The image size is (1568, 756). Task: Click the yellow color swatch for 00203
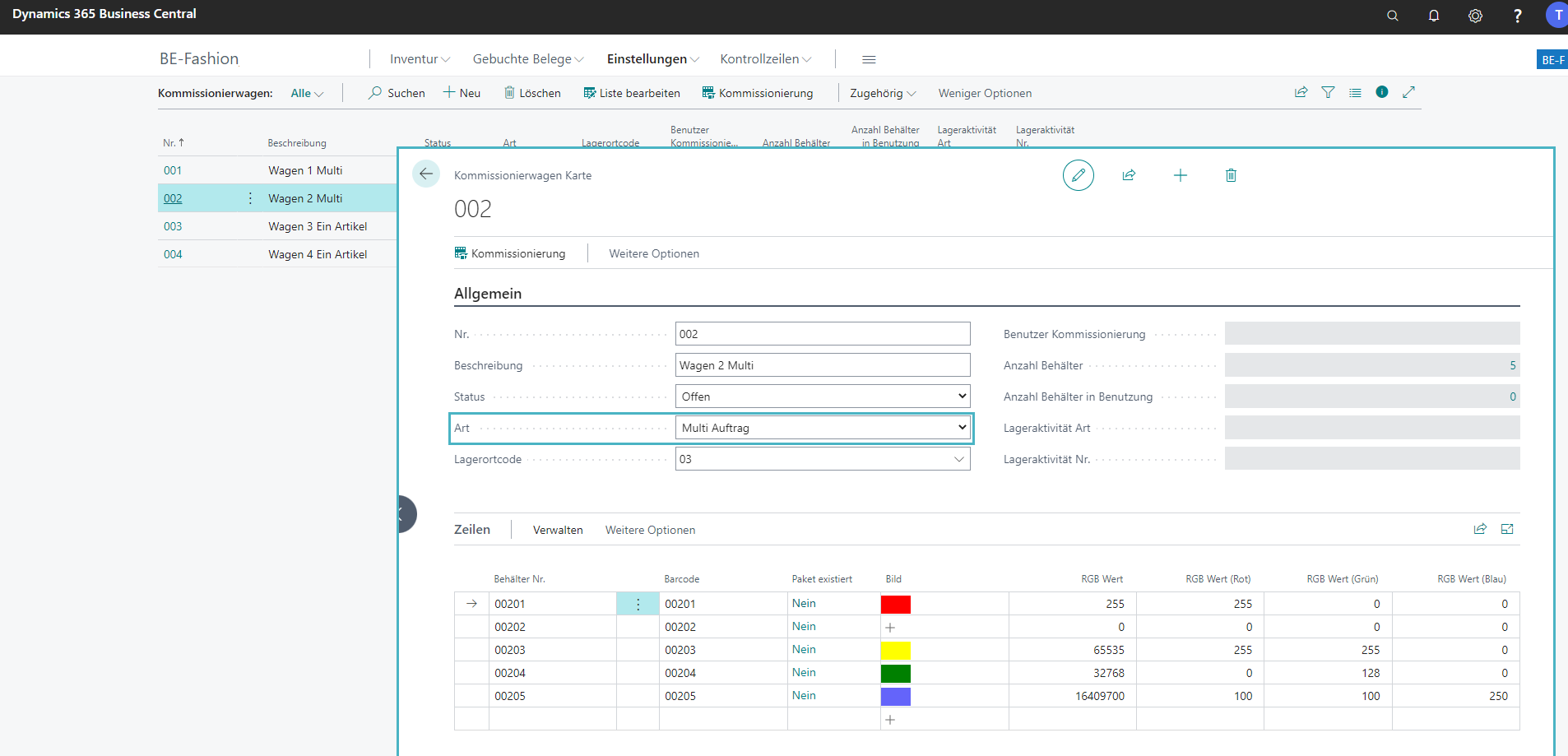pos(895,651)
